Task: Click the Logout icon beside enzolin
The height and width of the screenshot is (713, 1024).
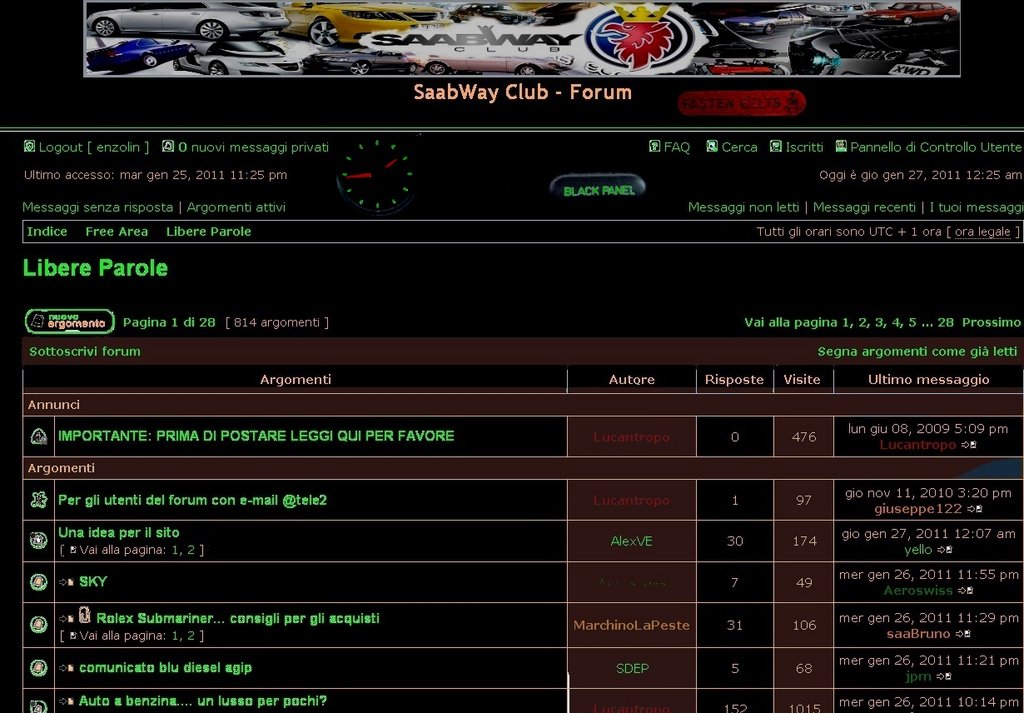Action: 29,146
